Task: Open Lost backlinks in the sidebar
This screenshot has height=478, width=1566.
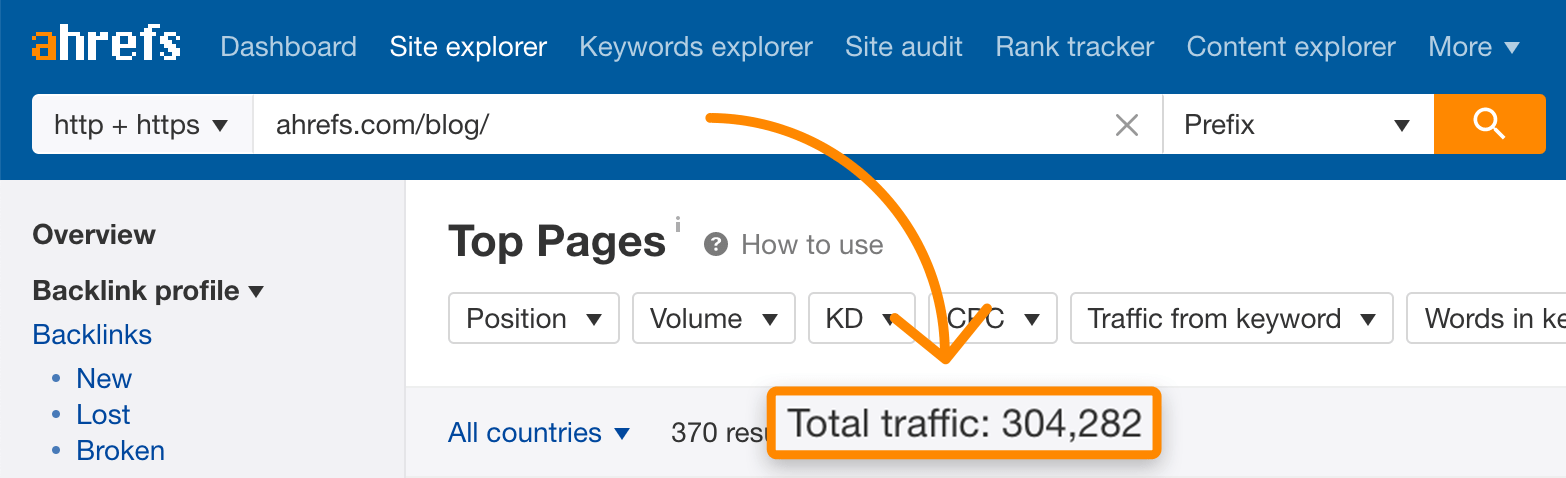Action: click(103, 415)
